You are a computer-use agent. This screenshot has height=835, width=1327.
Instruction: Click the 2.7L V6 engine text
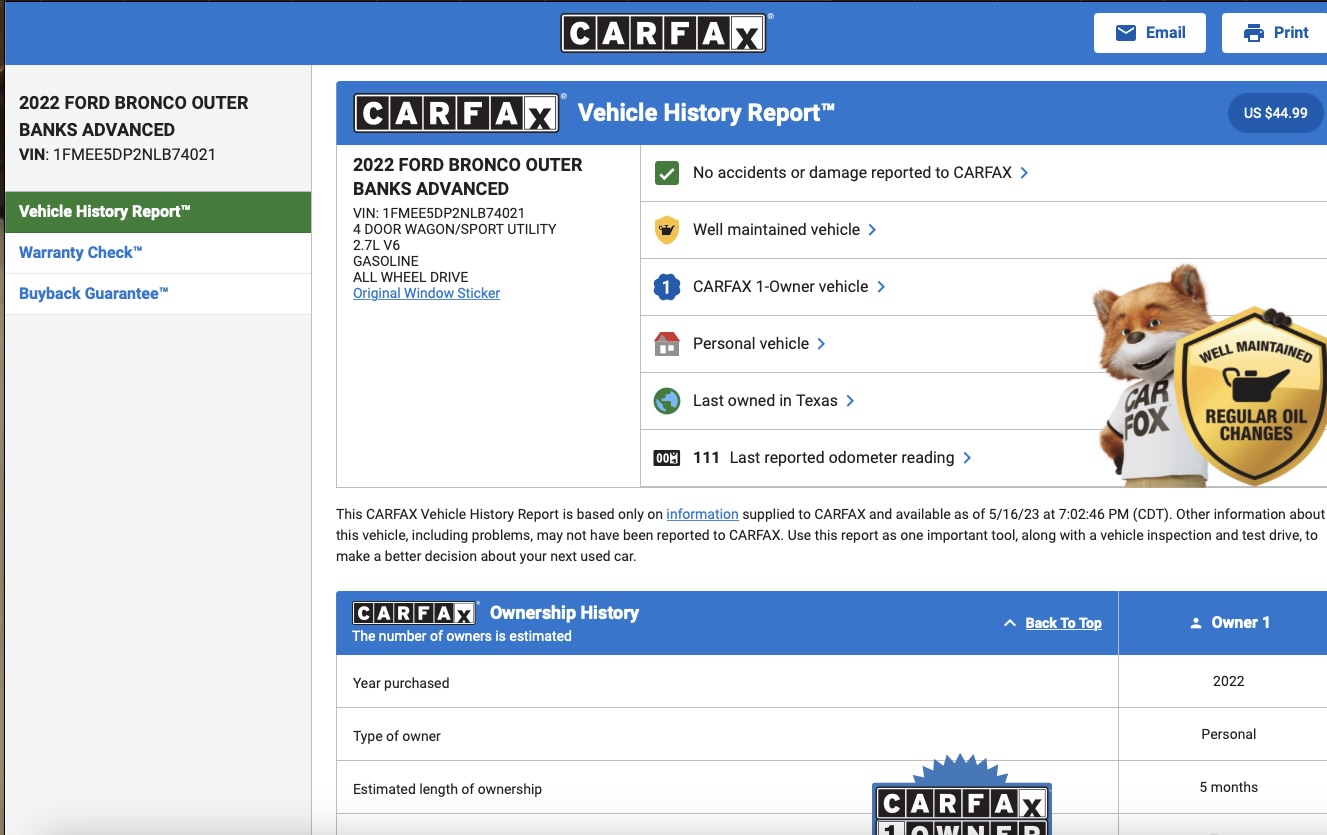click(376, 245)
